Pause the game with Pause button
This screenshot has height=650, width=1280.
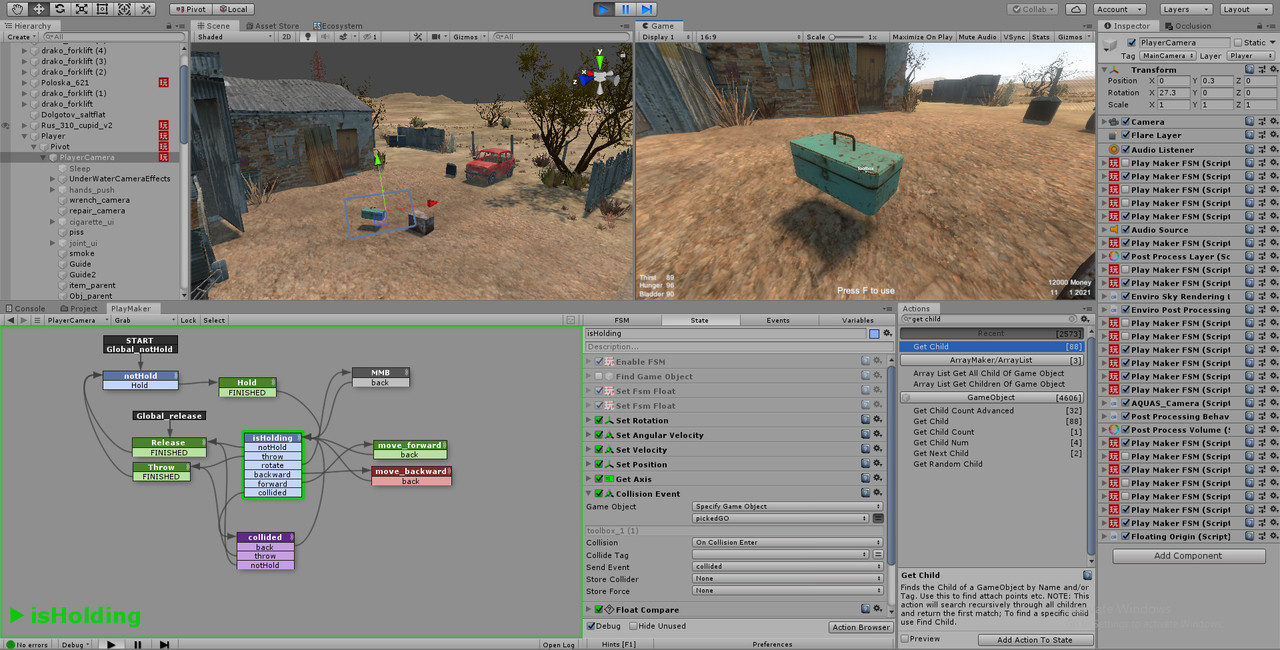tap(625, 9)
